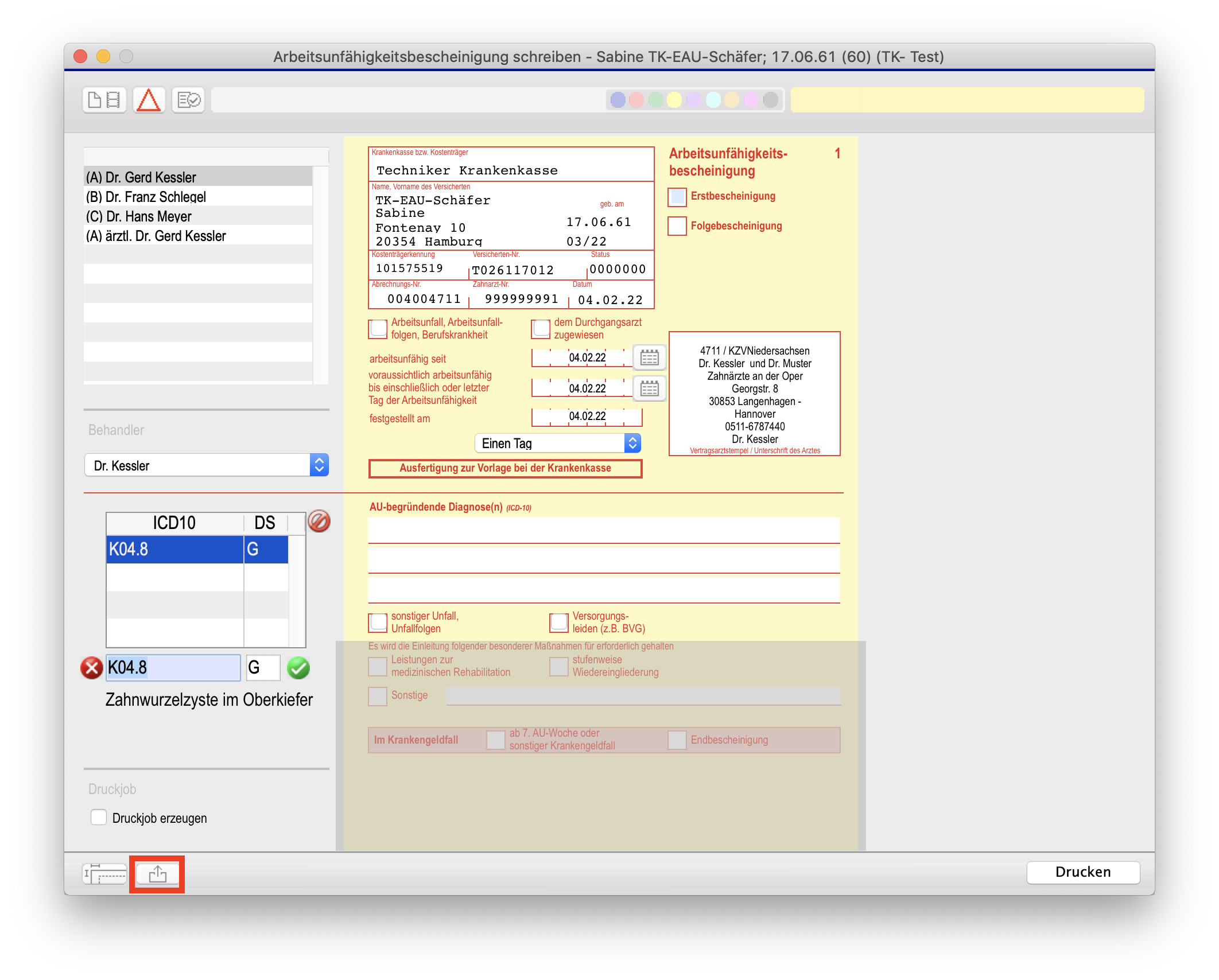Check the Erstbescheinigung checkbox
The image size is (1219, 980).
(x=677, y=197)
